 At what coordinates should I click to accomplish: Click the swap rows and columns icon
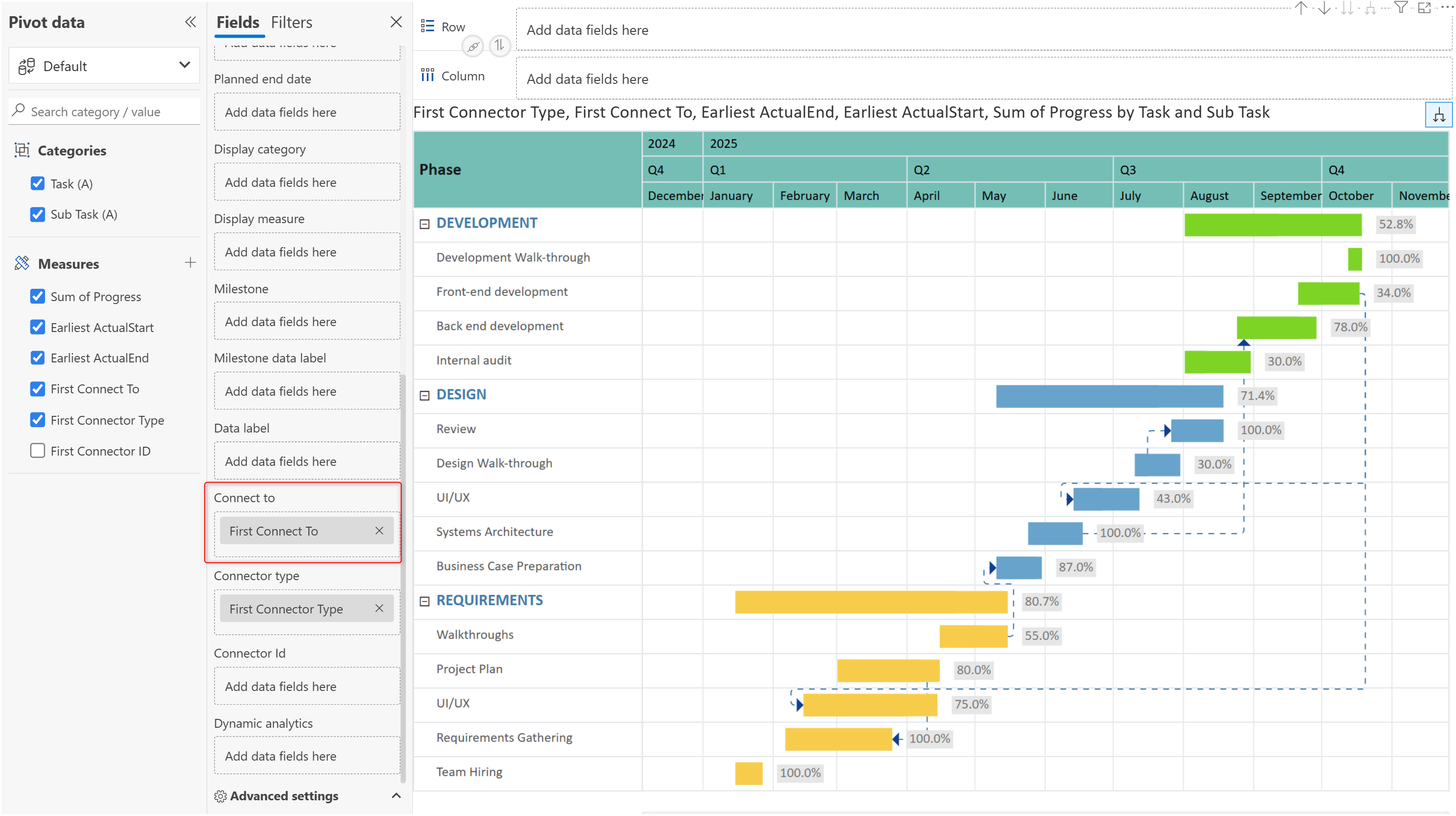point(499,45)
